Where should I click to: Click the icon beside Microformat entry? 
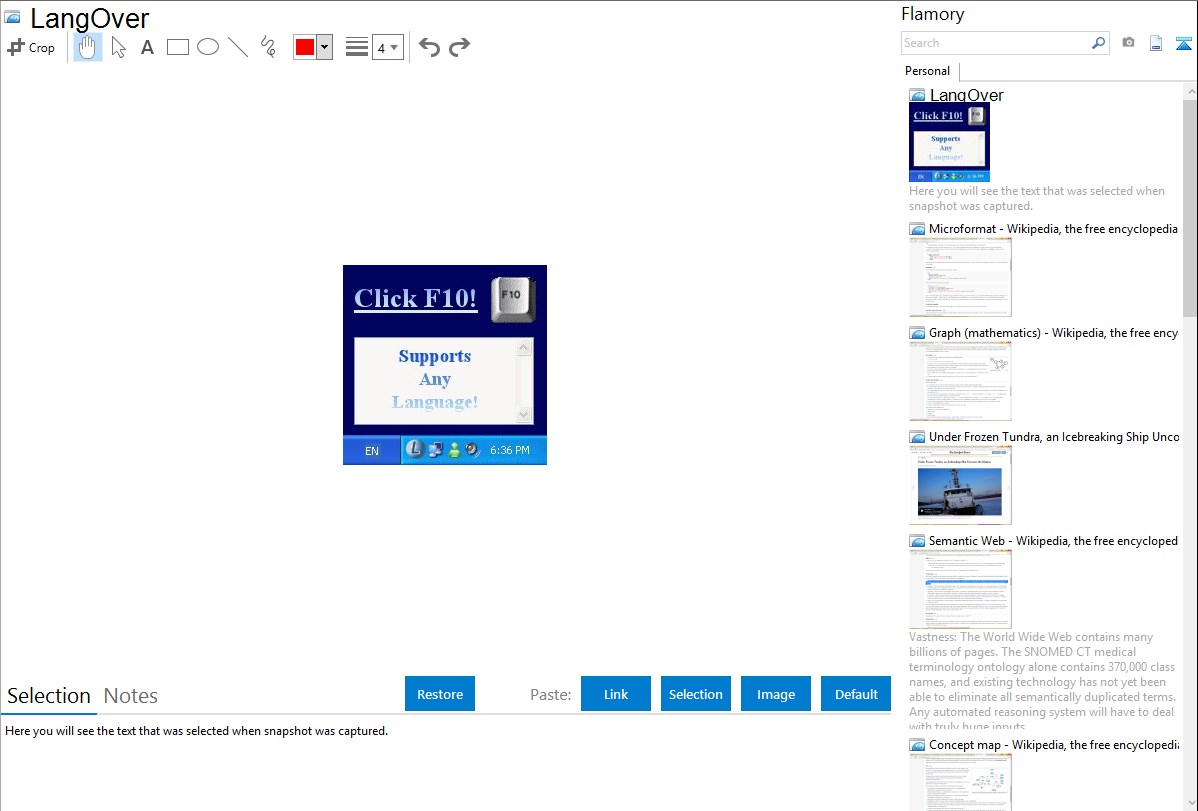click(917, 229)
